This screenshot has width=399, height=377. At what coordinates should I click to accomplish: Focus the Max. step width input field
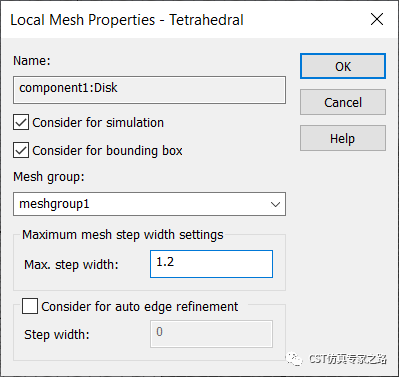click(x=211, y=264)
